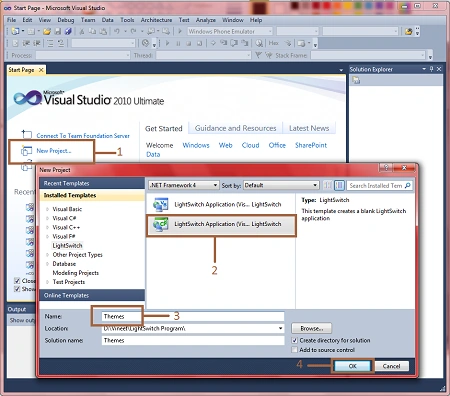The width and height of the screenshot is (450, 396).
Task: Expand the Visual C# template node
Action: click(x=47, y=218)
